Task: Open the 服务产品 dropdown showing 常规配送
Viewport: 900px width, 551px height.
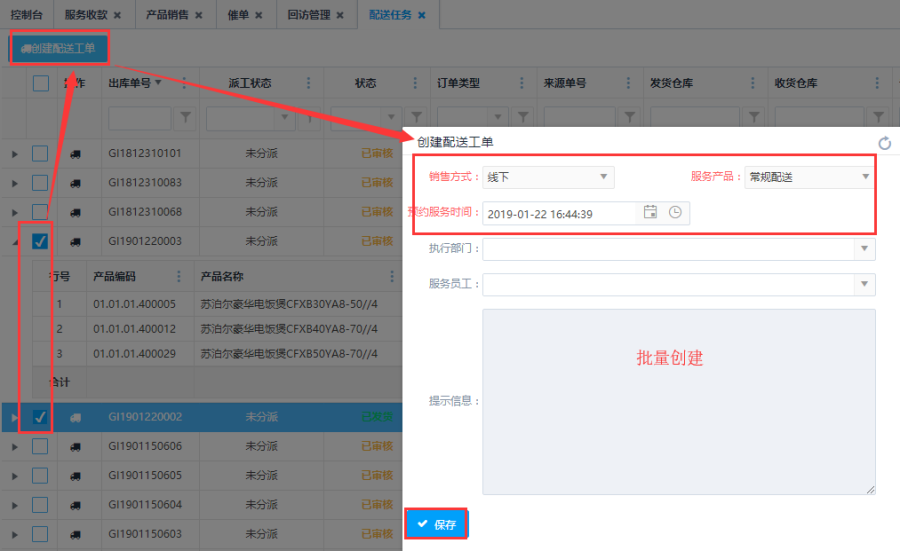Action: tap(810, 177)
